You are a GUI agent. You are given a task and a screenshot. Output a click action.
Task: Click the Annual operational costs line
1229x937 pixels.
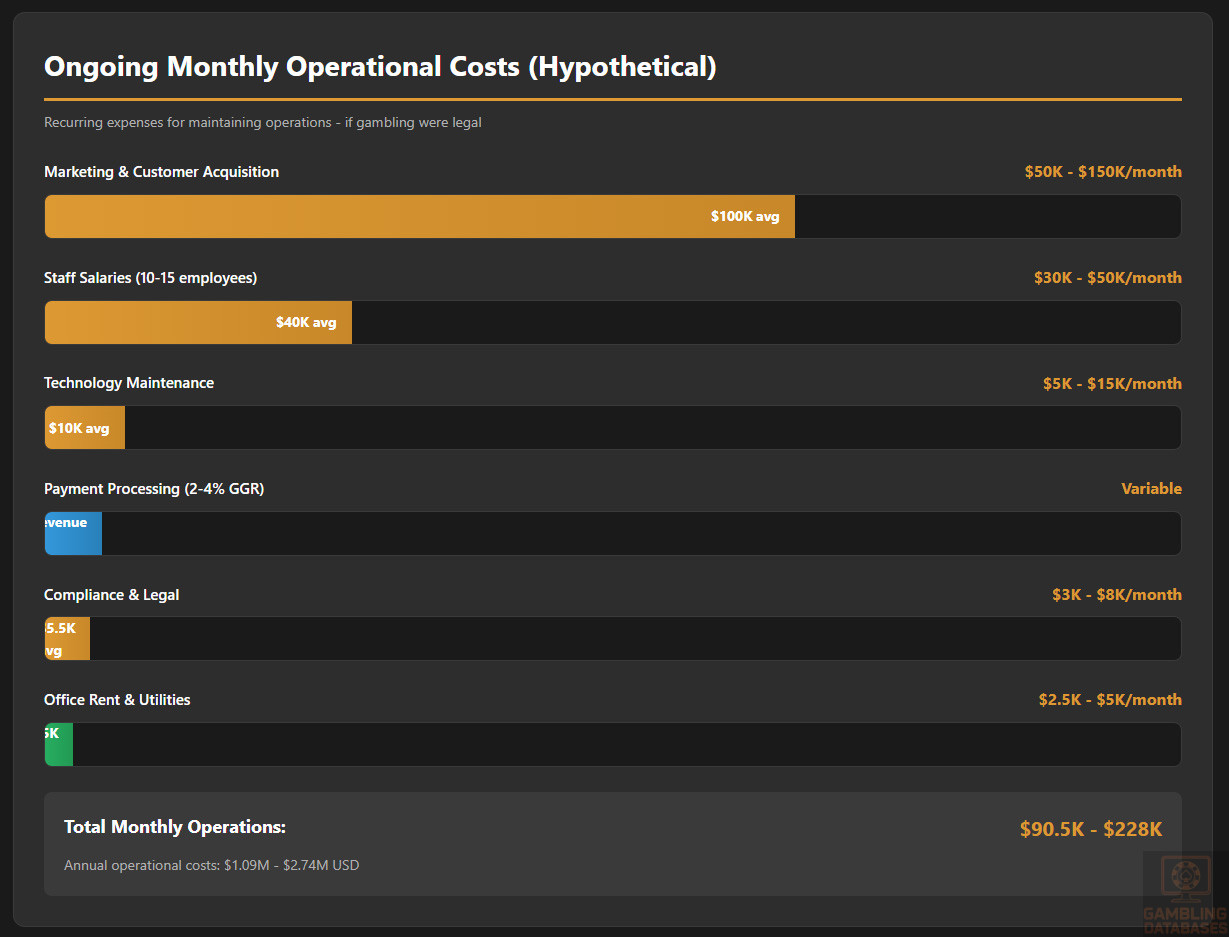pyautogui.click(x=211, y=865)
